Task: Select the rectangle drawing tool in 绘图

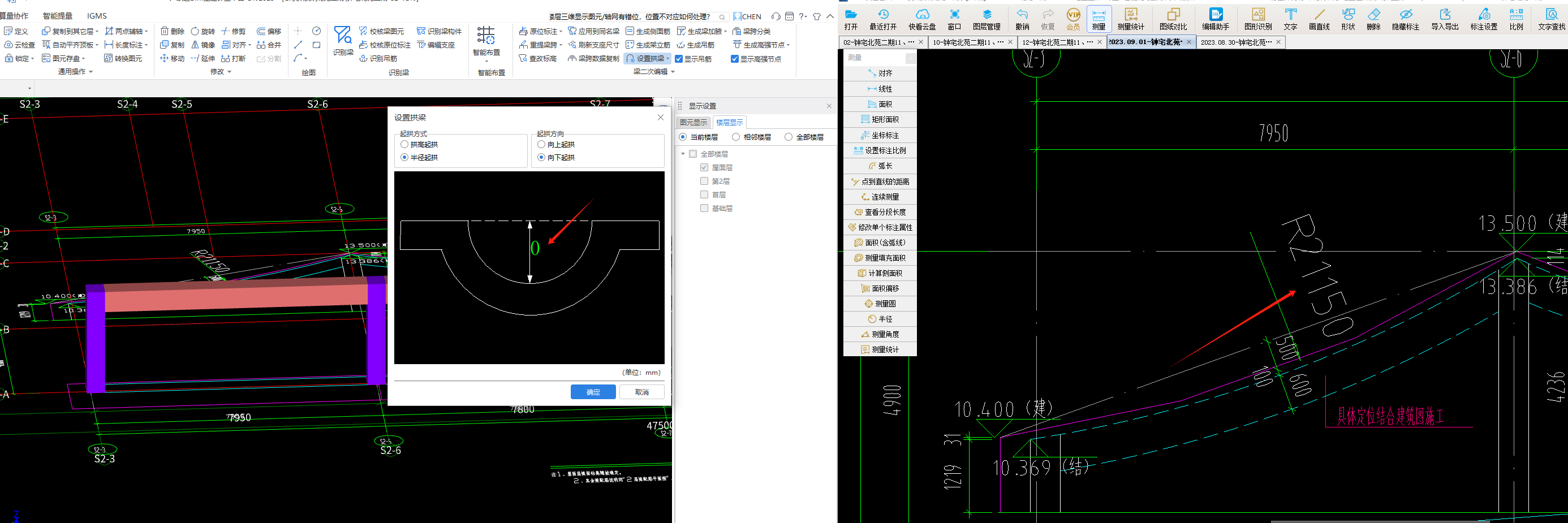Action: click(317, 45)
